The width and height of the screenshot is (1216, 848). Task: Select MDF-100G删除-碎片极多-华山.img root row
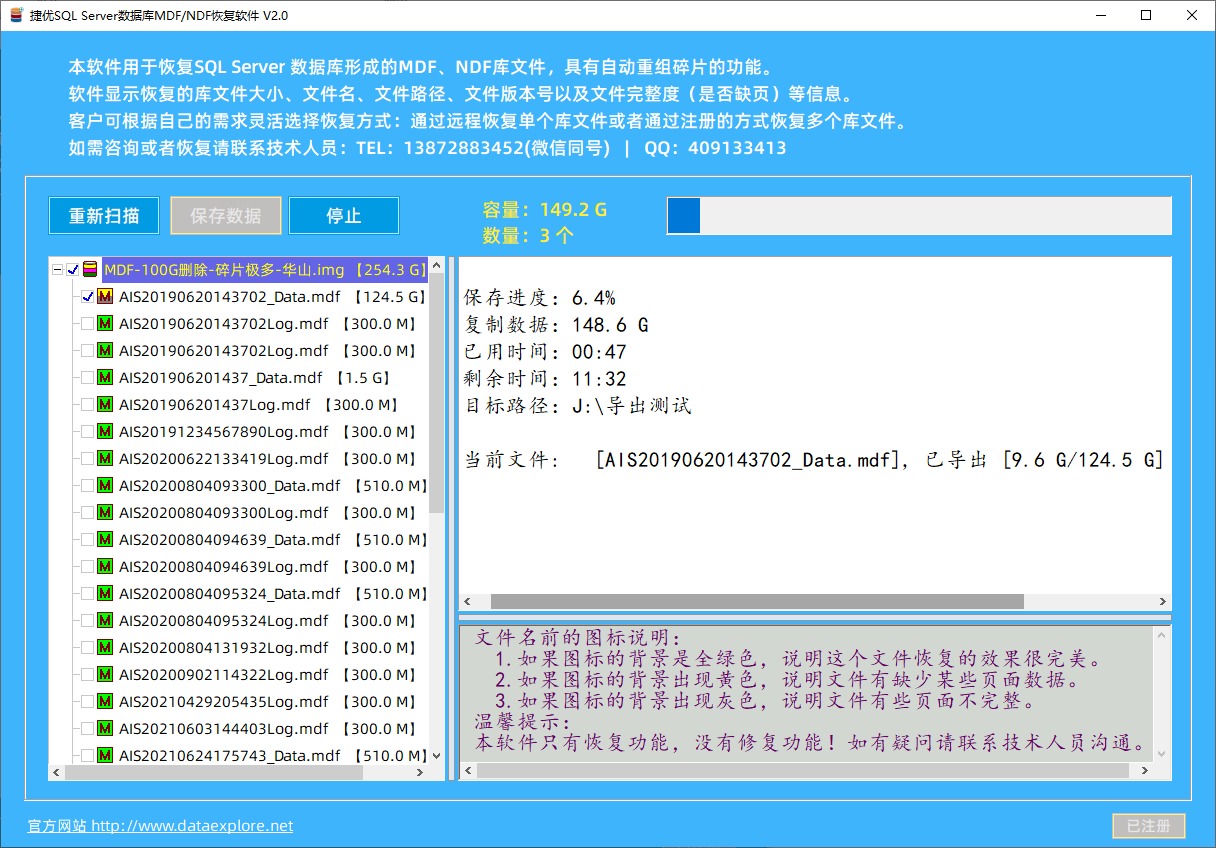pyautogui.click(x=265, y=270)
